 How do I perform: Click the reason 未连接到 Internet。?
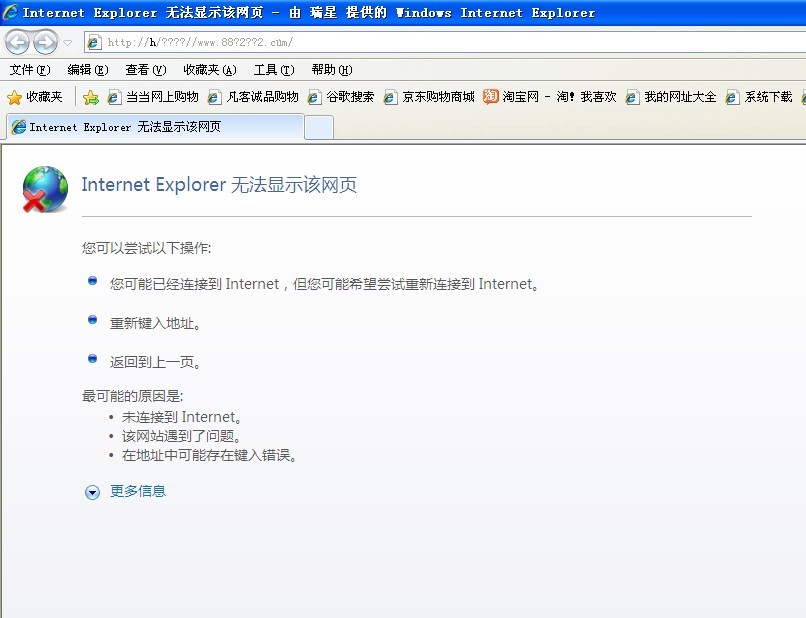182,417
